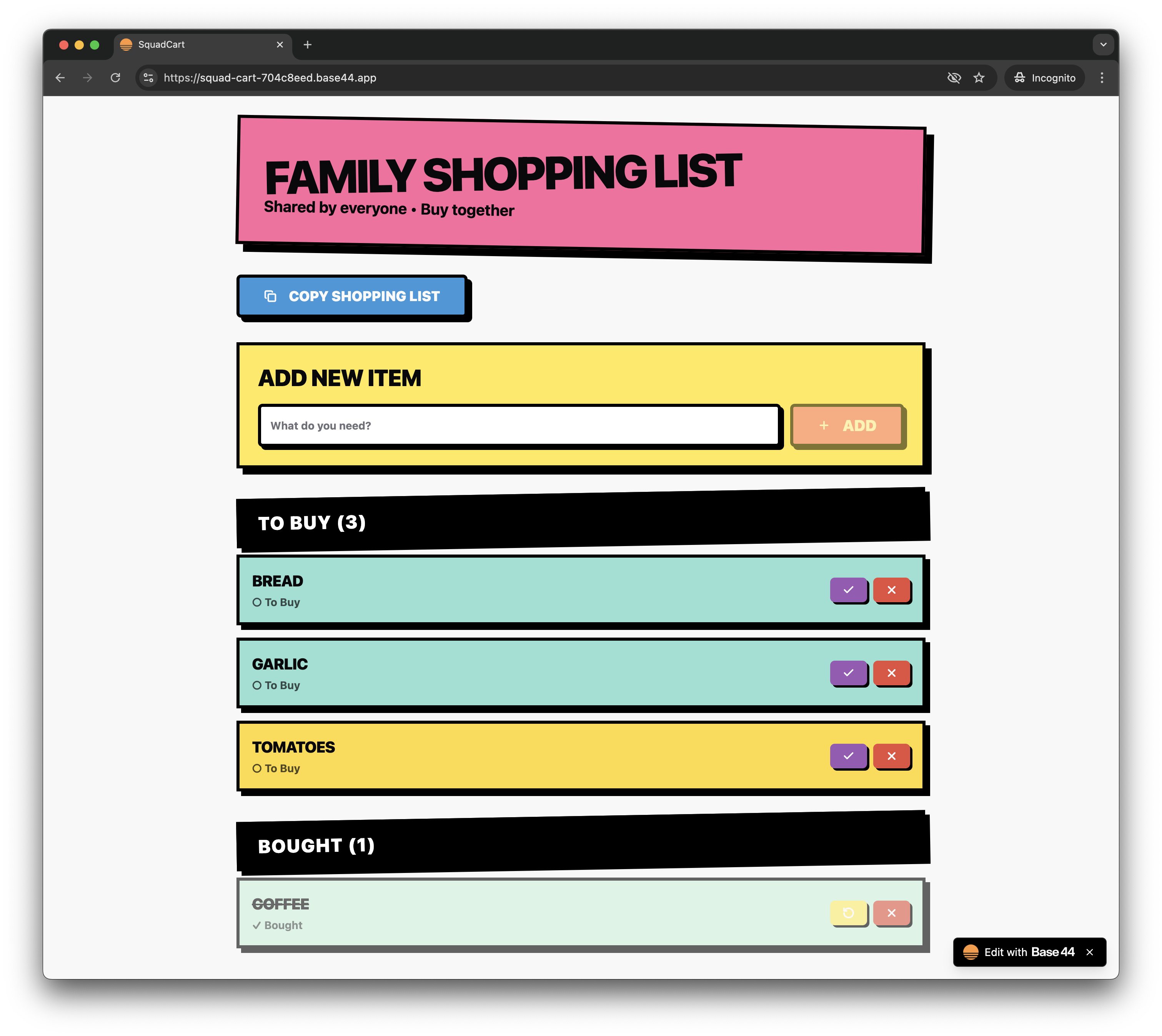
Task: Undo bought status for Coffee
Action: (848, 913)
